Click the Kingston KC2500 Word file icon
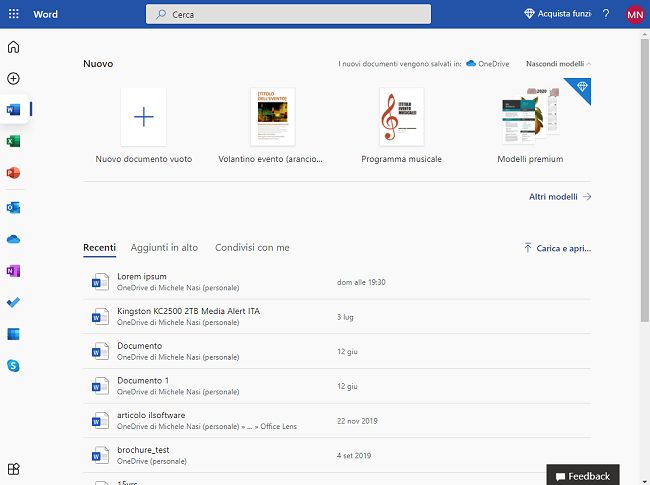 (x=100, y=317)
